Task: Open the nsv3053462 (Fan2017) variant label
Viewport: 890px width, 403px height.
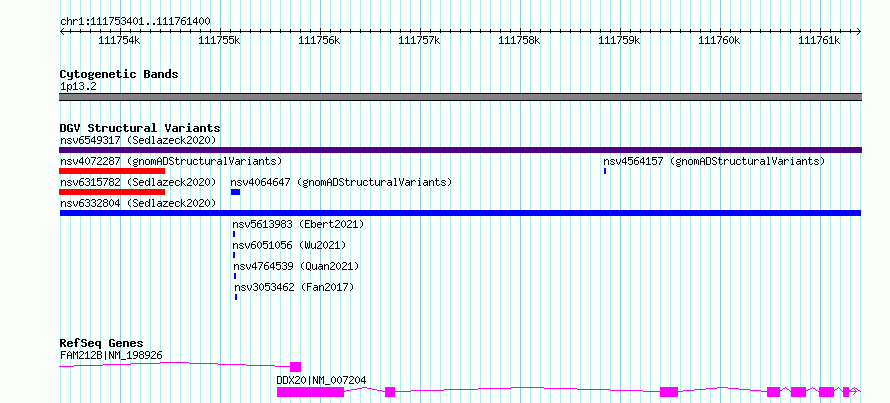Action: [294, 287]
